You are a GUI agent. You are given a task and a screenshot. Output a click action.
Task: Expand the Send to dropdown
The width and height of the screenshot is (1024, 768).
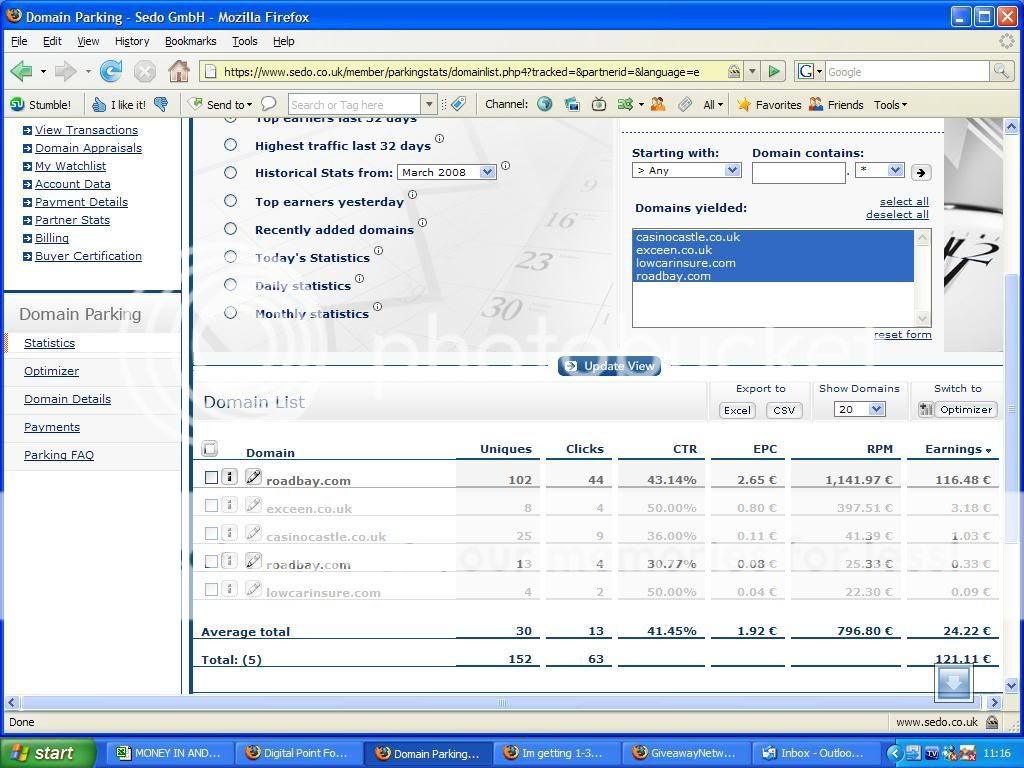coord(249,105)
